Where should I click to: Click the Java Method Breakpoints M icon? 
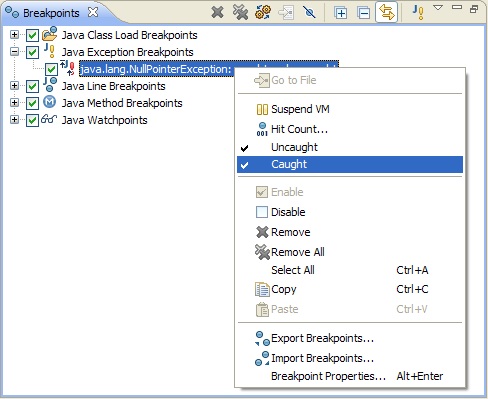click(x=50, y=102)
